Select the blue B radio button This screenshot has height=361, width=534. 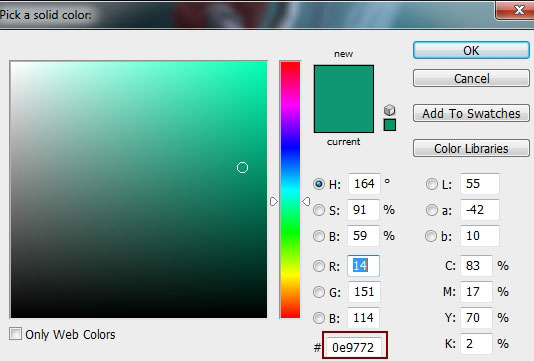(319, 318)
